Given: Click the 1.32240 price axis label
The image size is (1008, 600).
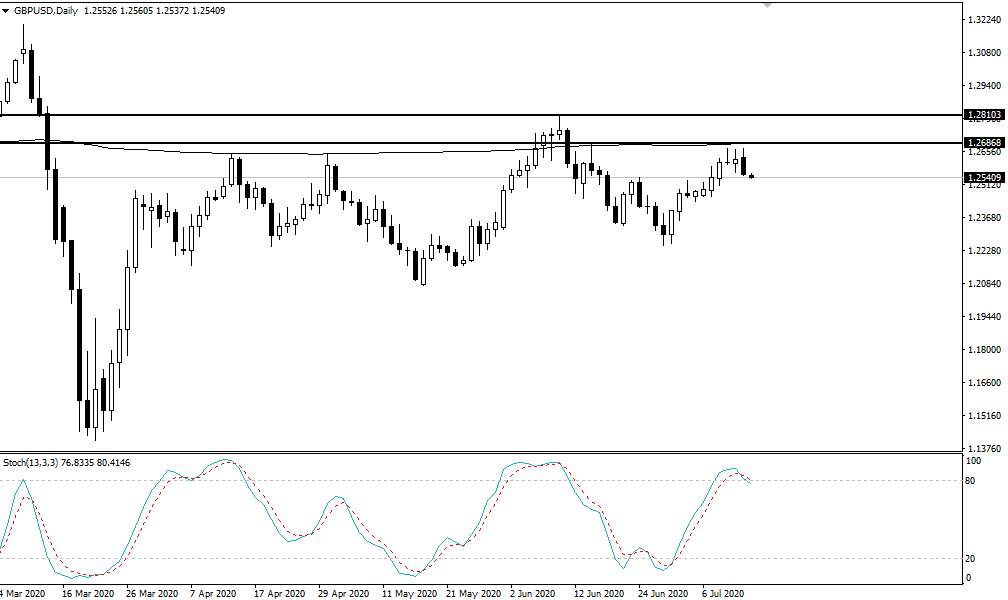Looking at the screenshot, I should click(984, 20).
